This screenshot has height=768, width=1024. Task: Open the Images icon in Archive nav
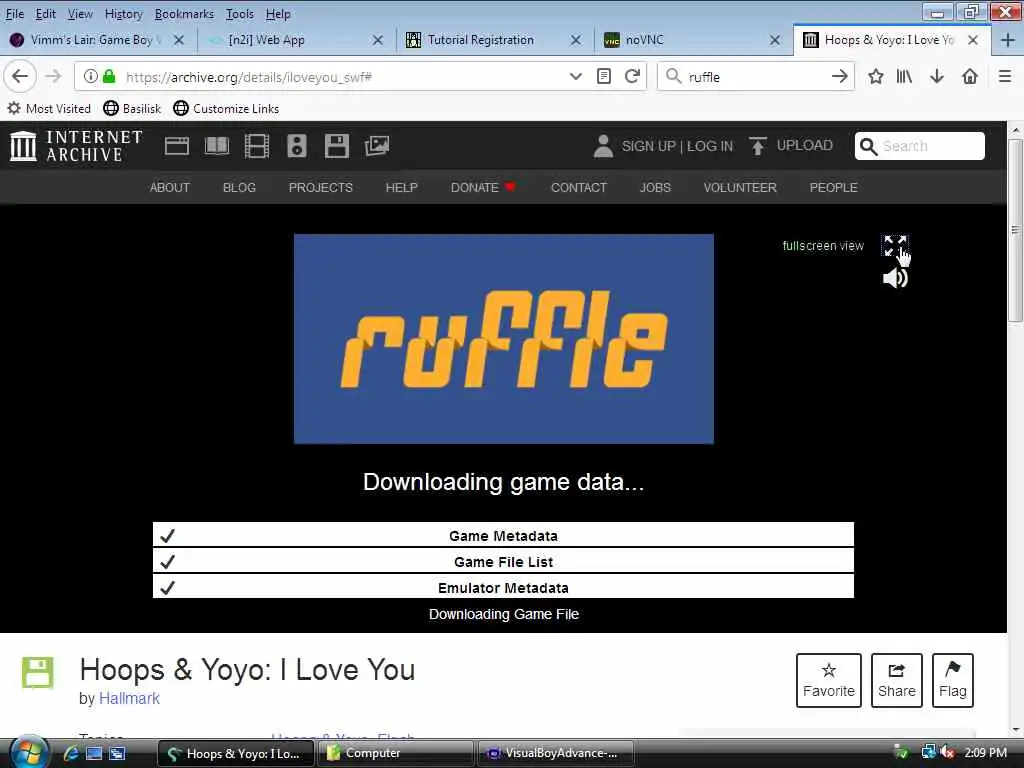pyautogui.click(x=377, y=146)
